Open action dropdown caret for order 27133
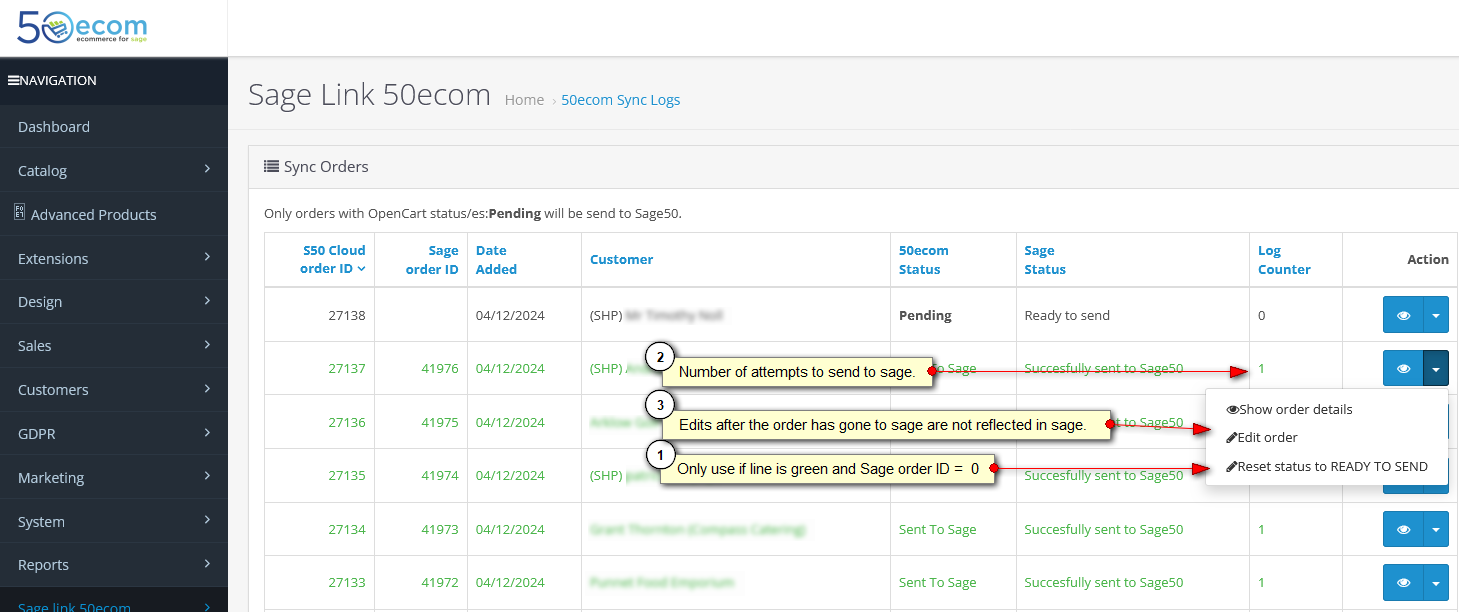Image resolution: width=1459 pixels, height=612 pixels. click(1436, 582)
